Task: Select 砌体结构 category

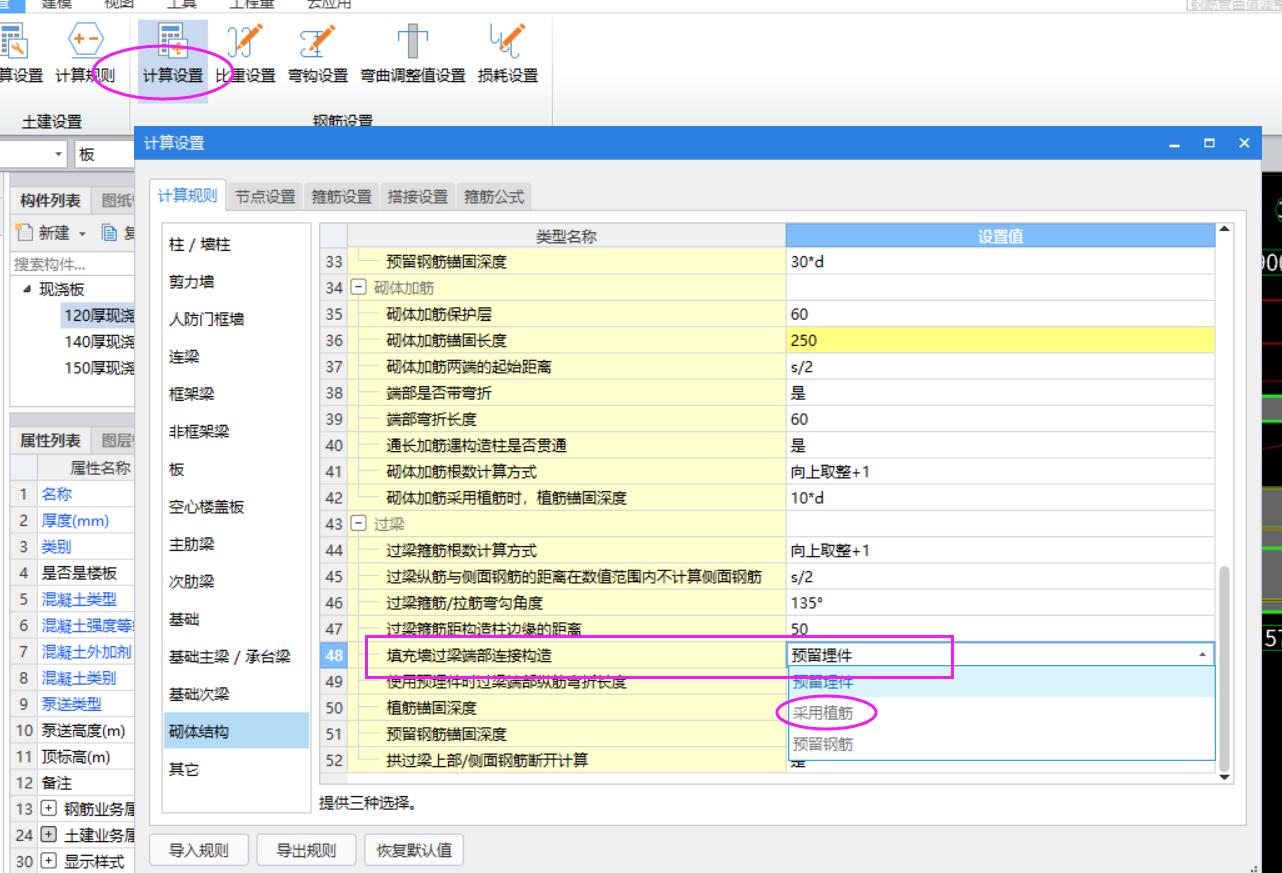Action: [236, 731]
